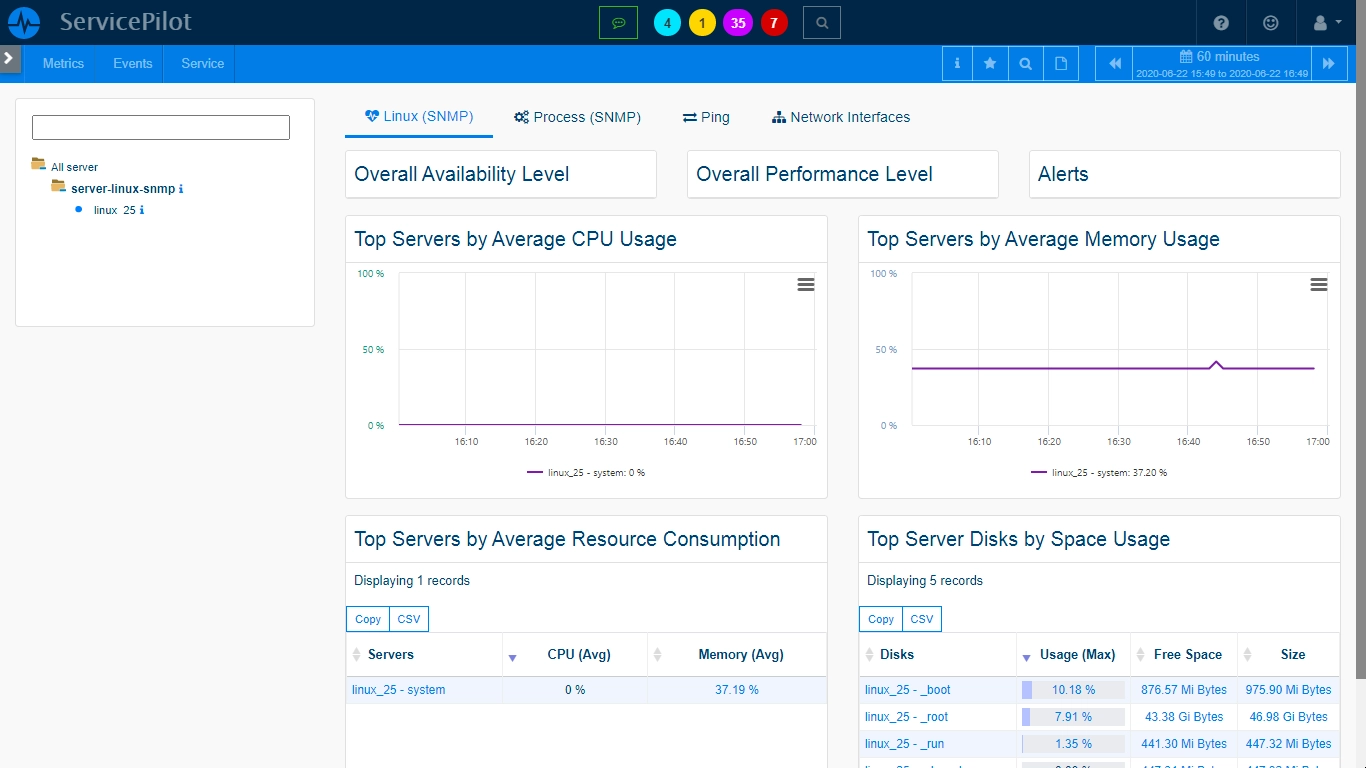The width and height of the screenshot is (1366, 768).
Task: Open linux_25 - _root disk link
Action: tap(907, 717)
